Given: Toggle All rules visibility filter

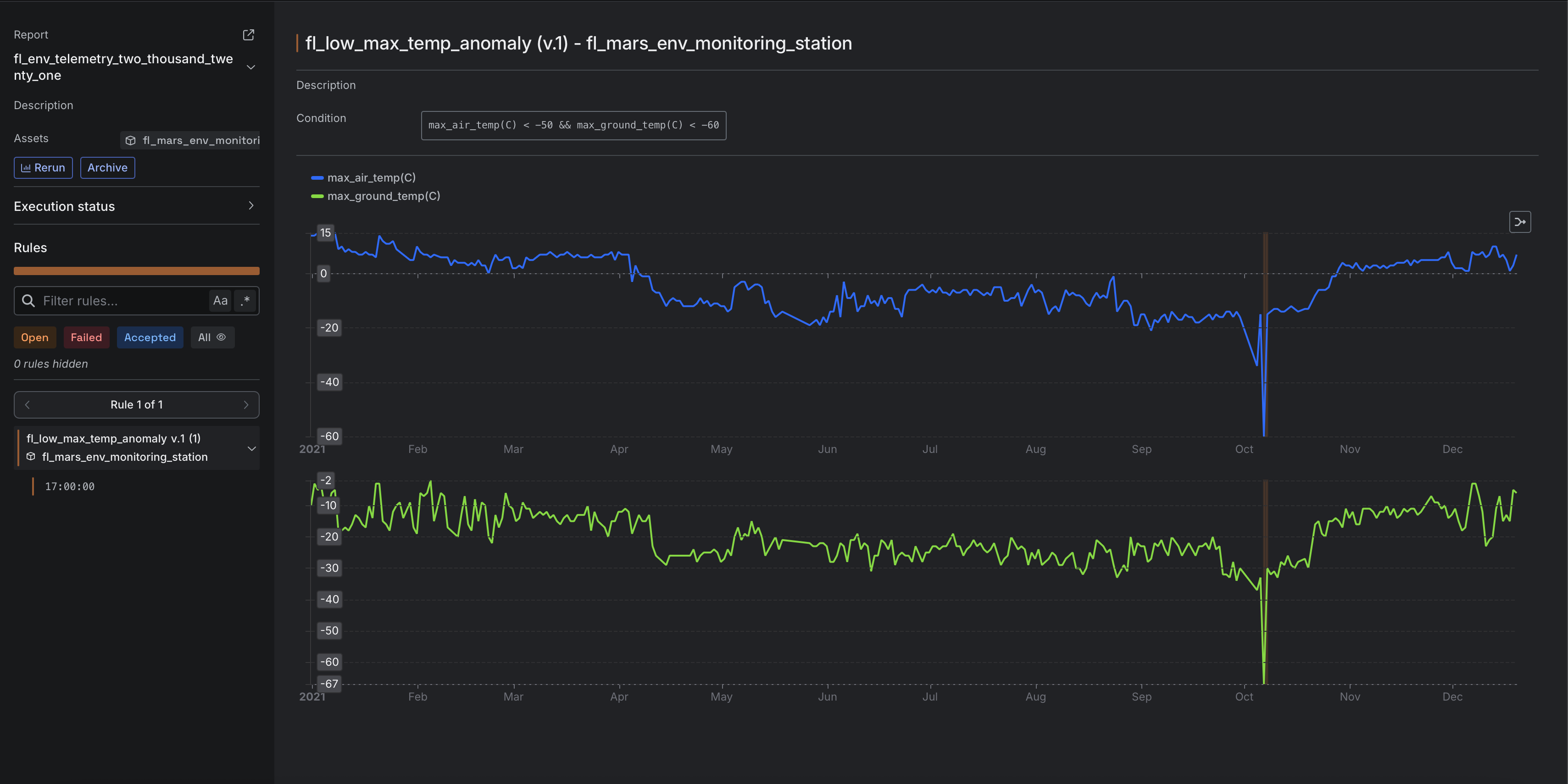Looking at the screenshot, I should 212,337.
